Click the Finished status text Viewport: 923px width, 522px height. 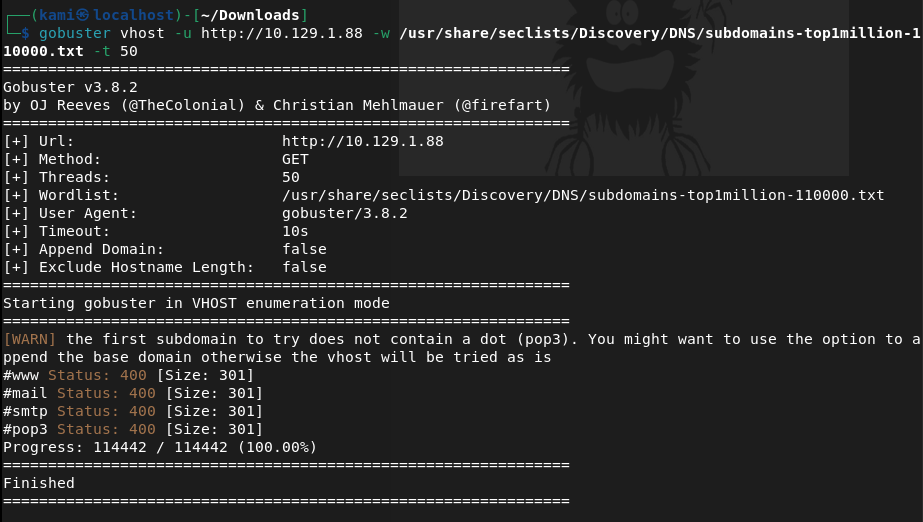[x=39, y=483]
